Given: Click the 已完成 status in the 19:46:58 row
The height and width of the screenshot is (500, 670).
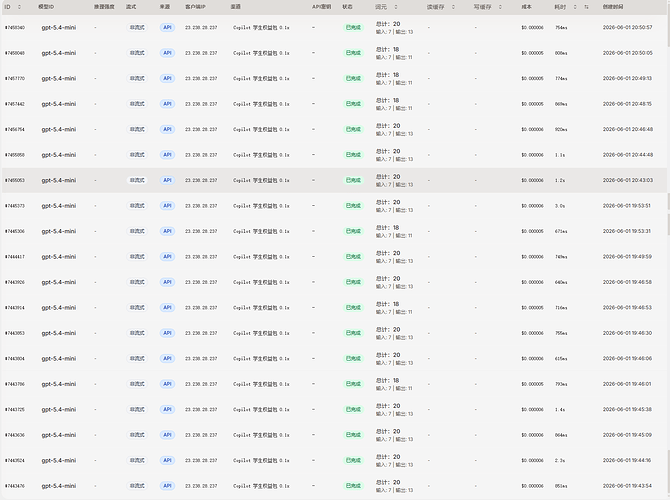Looking at the screenshot, I should 353,282.
